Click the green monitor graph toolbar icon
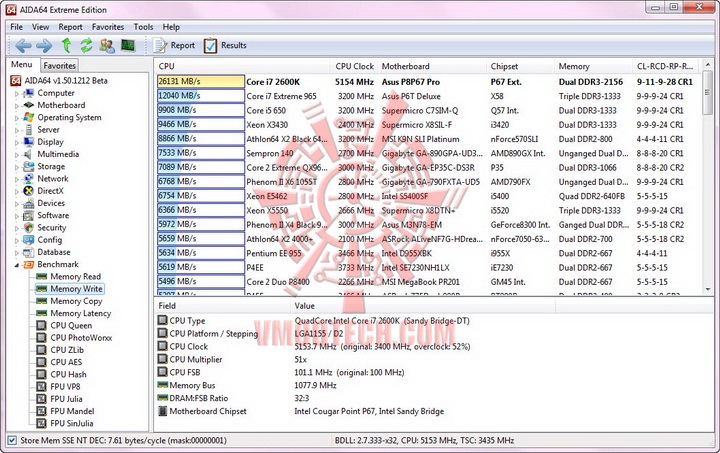The image size is (720, 453). coord(128,45)
